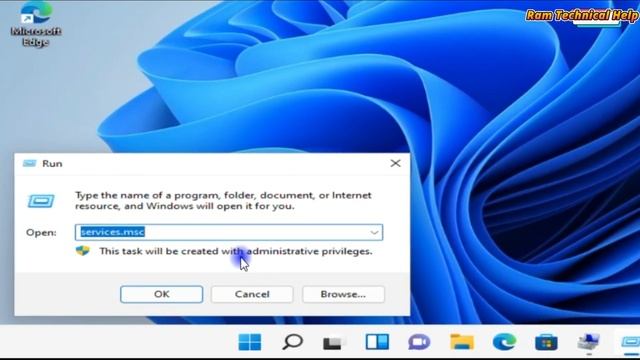This screenshot has height=360, width=640.
Task: Click the Browse... button
Action: 343,294
